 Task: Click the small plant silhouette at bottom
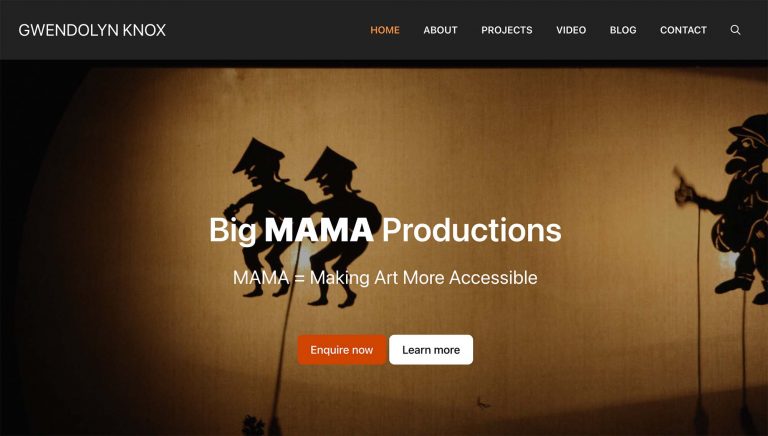[x=253, y=425]
